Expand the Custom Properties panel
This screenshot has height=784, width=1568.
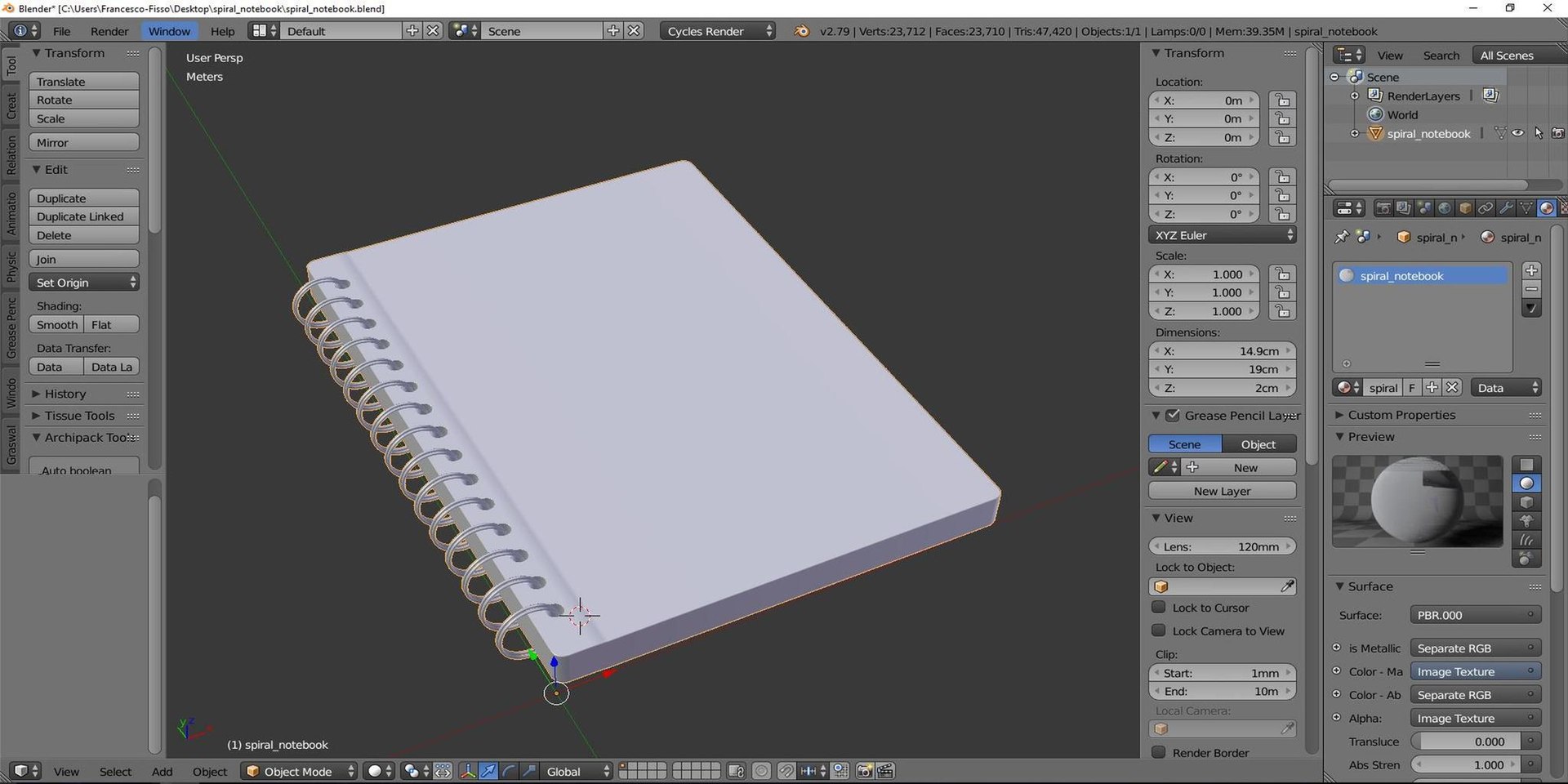point(1401,415)
